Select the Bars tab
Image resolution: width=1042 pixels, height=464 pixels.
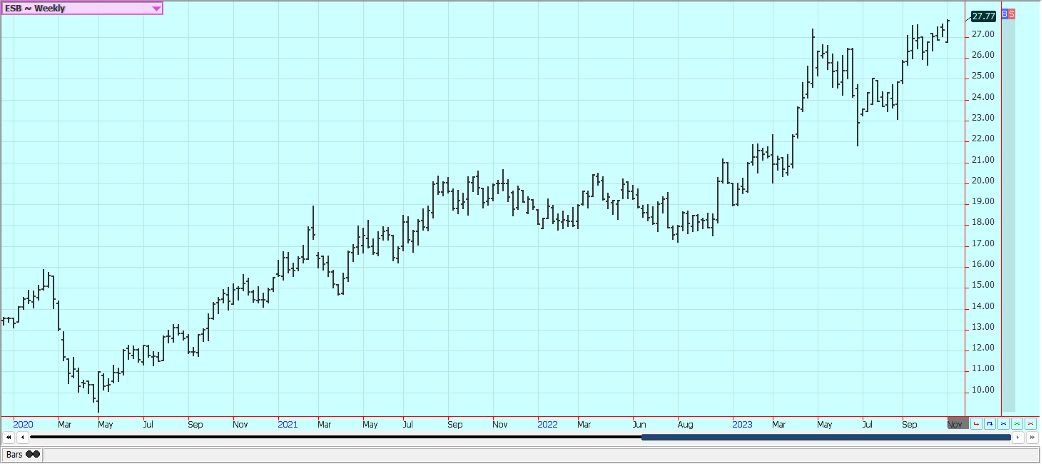[x=23, y=455]
